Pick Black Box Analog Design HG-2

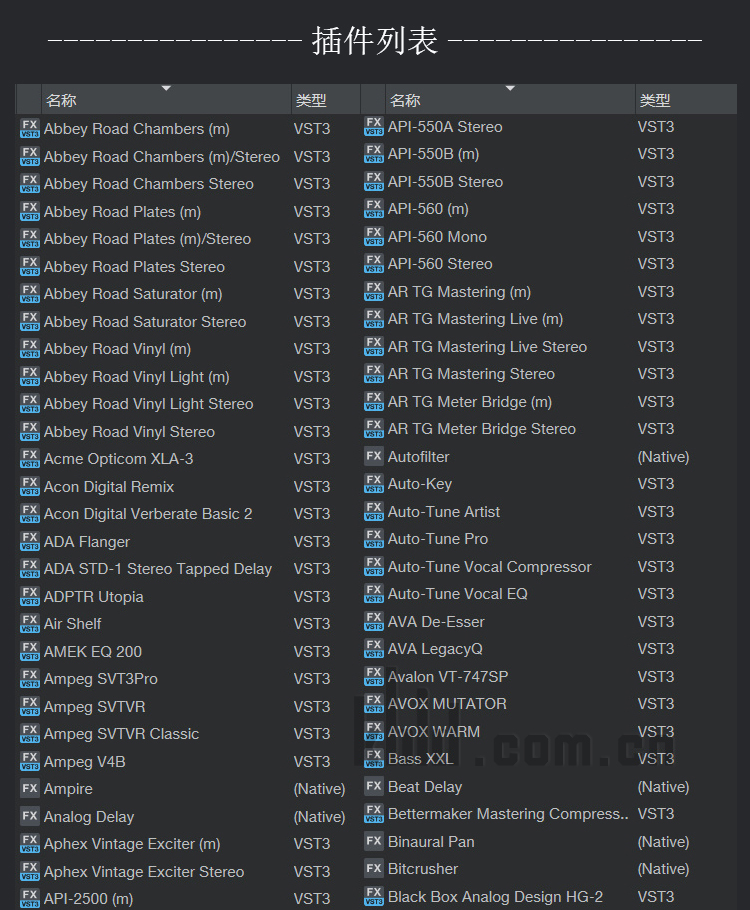[495, 897]
